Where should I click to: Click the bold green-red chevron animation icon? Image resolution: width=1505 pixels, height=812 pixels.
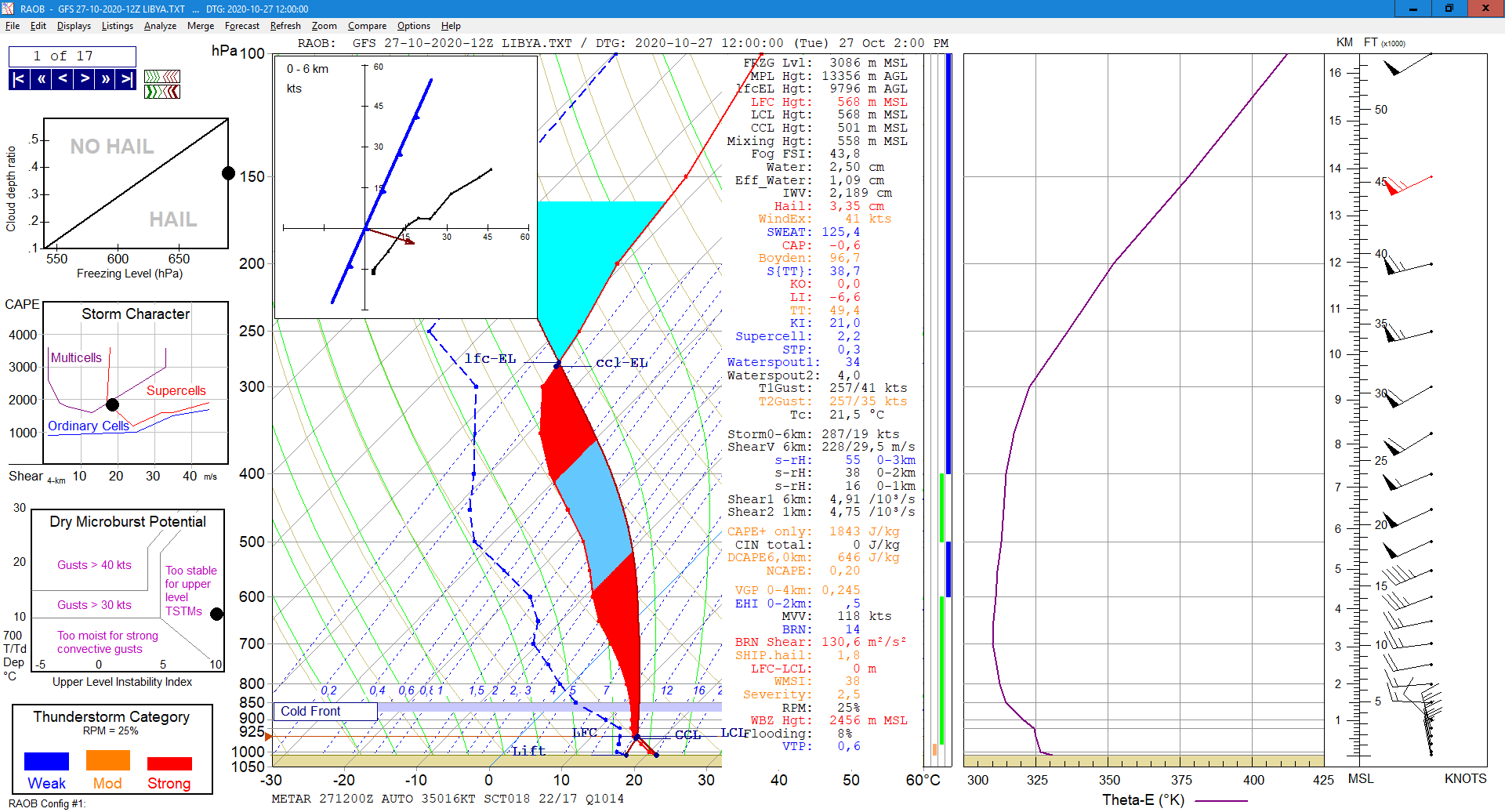[162, 92]
